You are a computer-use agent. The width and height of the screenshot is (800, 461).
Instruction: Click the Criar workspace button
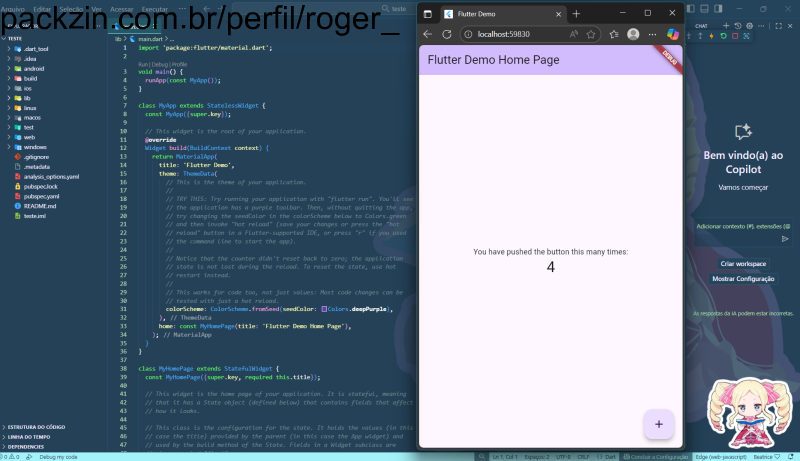click(x=742, y=264)
